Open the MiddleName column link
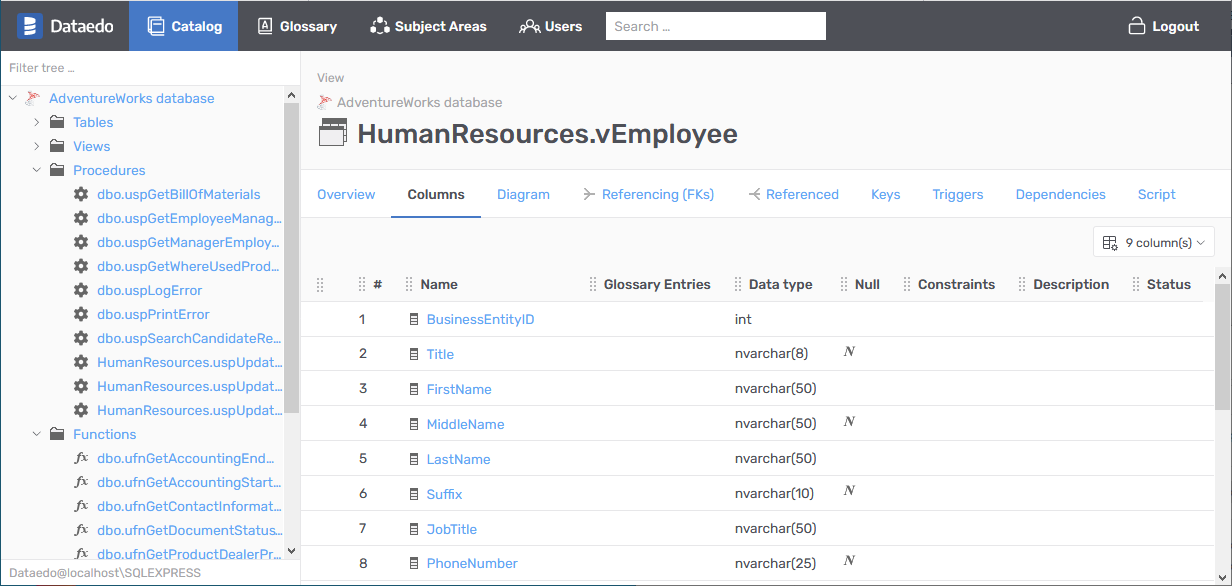Screen dimensions: 1232x586 (x=465, y=424)
